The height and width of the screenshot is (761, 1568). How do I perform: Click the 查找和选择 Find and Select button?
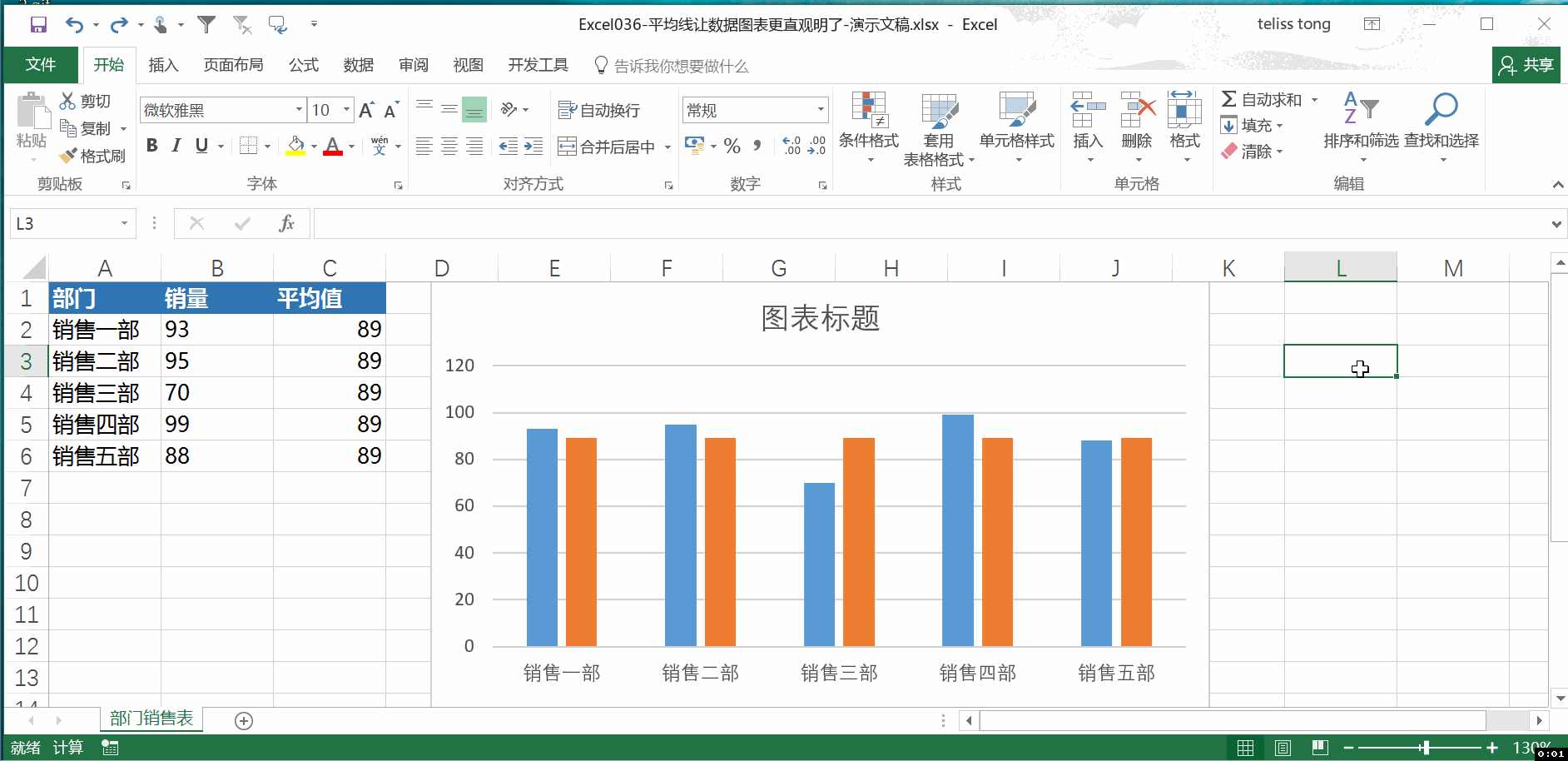click(x=1441, y=127)
